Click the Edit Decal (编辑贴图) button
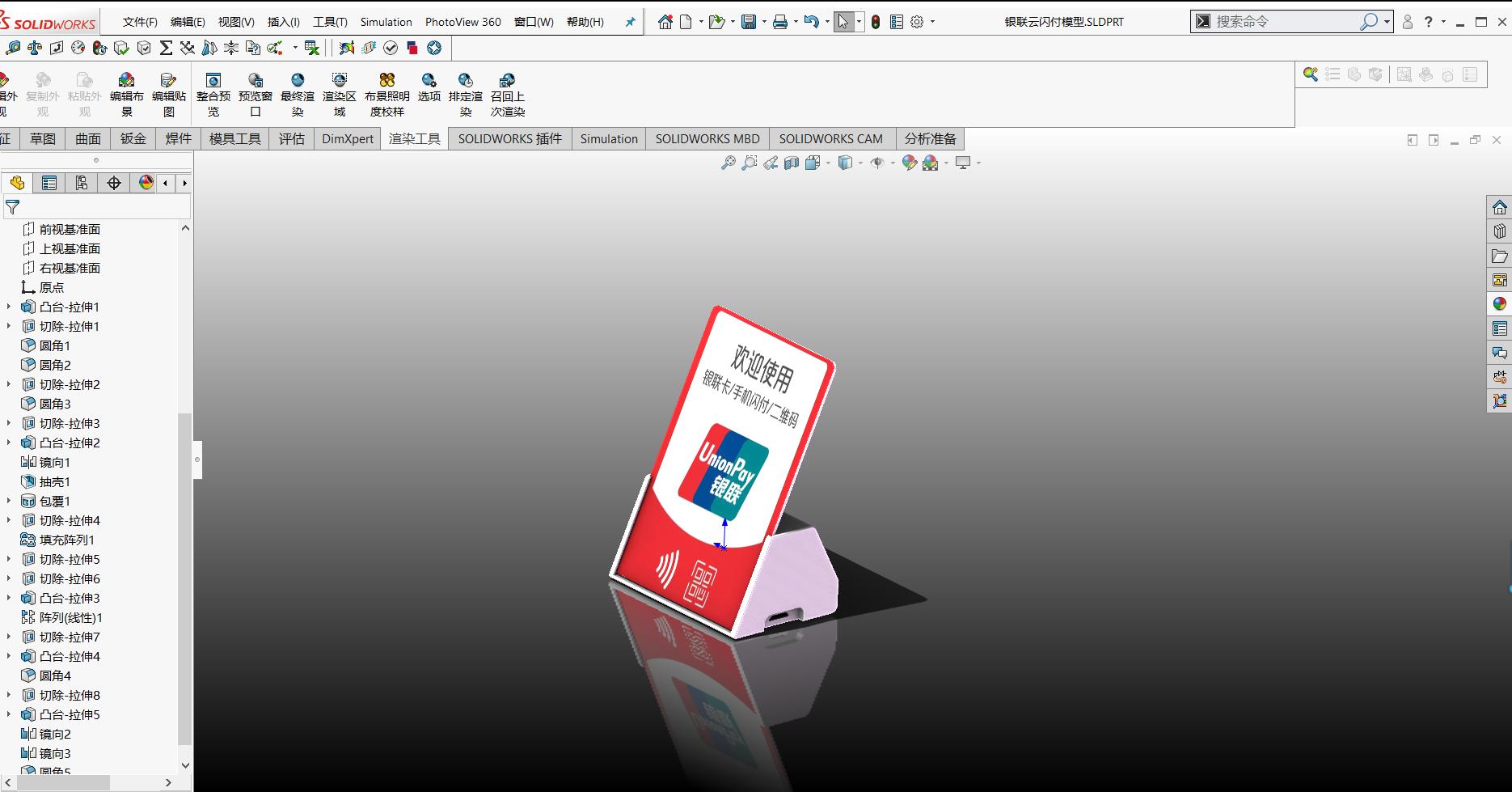1512x792 pixels. coord(169,95)
